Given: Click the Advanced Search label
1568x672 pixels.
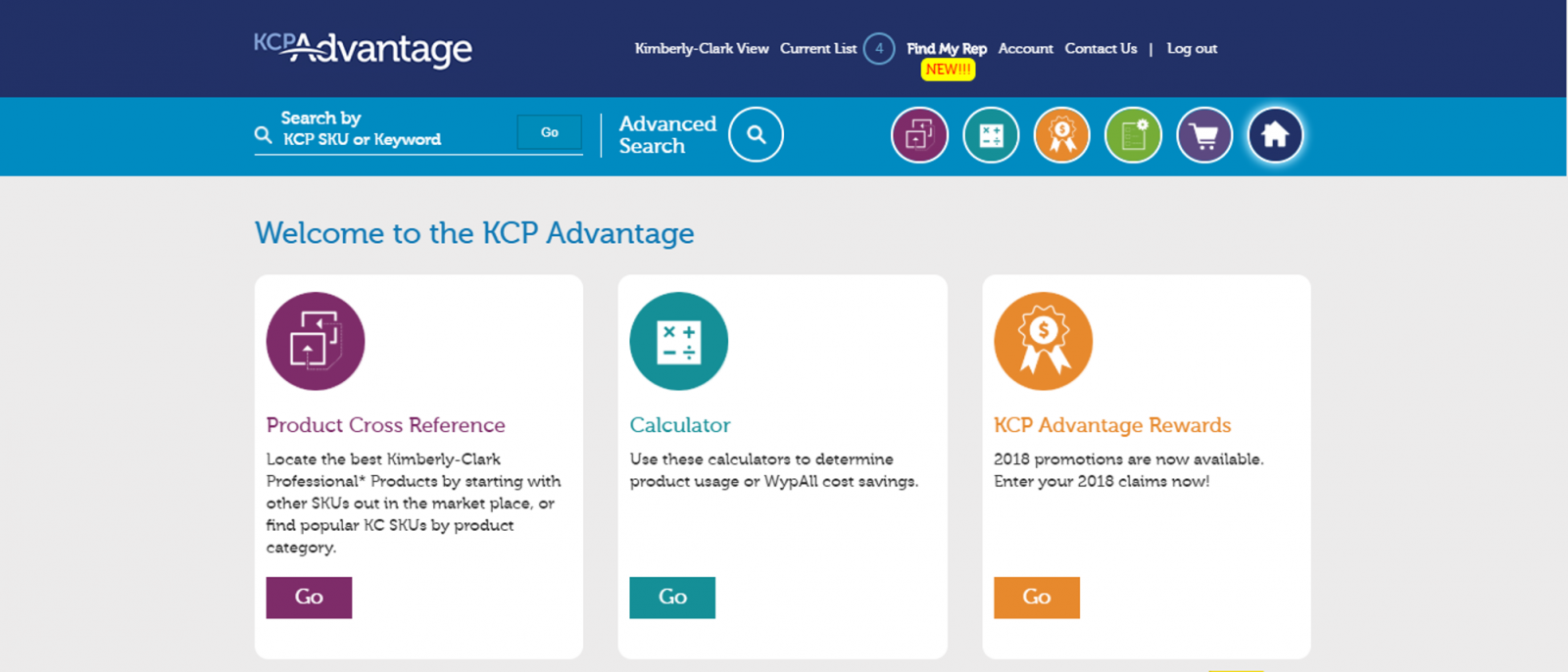Looking at the screenshot, I should click(667, 135).
